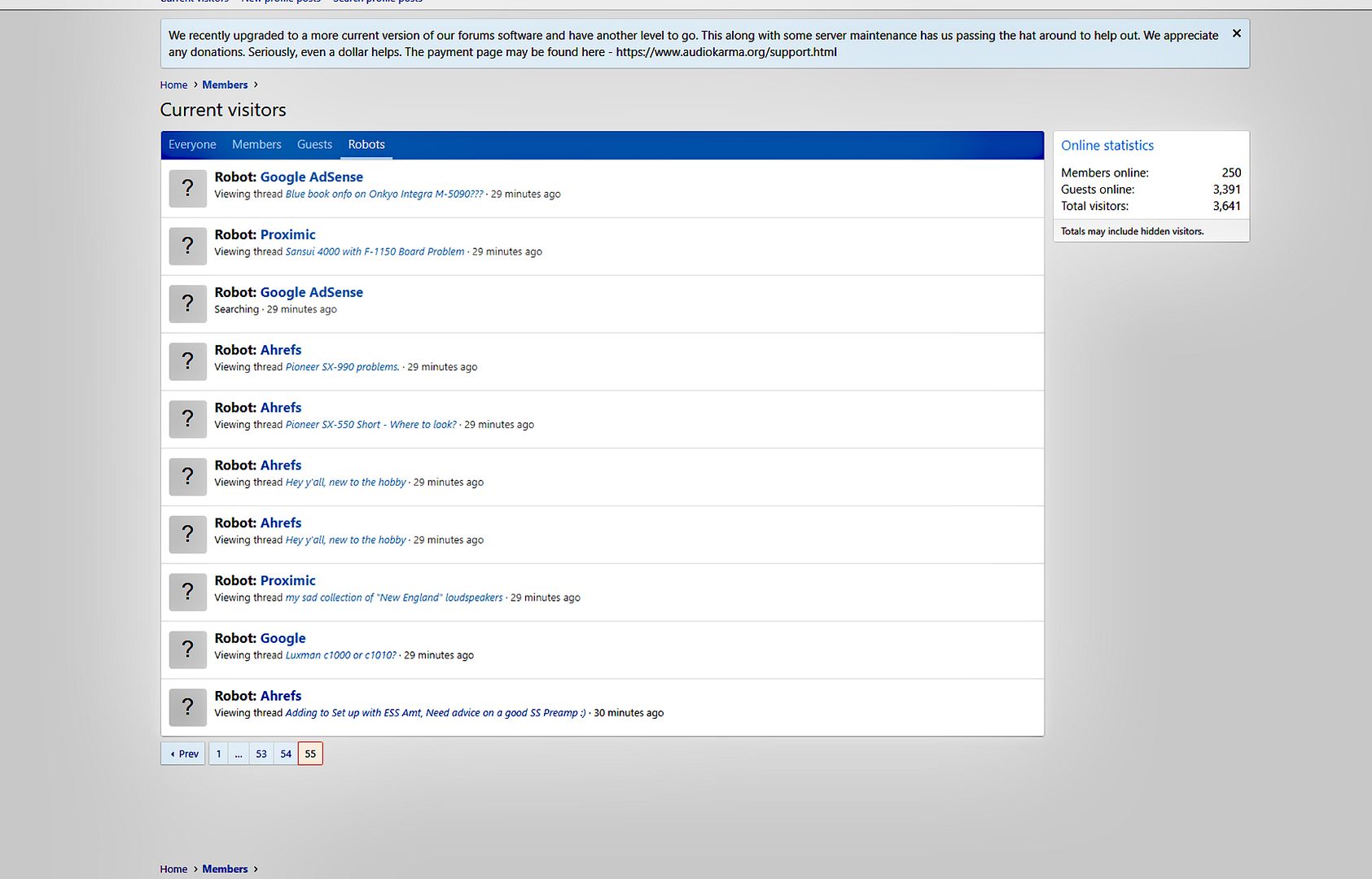Screen dimensions: 1372x879
Task: Open thread 'Pioneer SX-990 problems.'
Action: [x=342, y=367]
